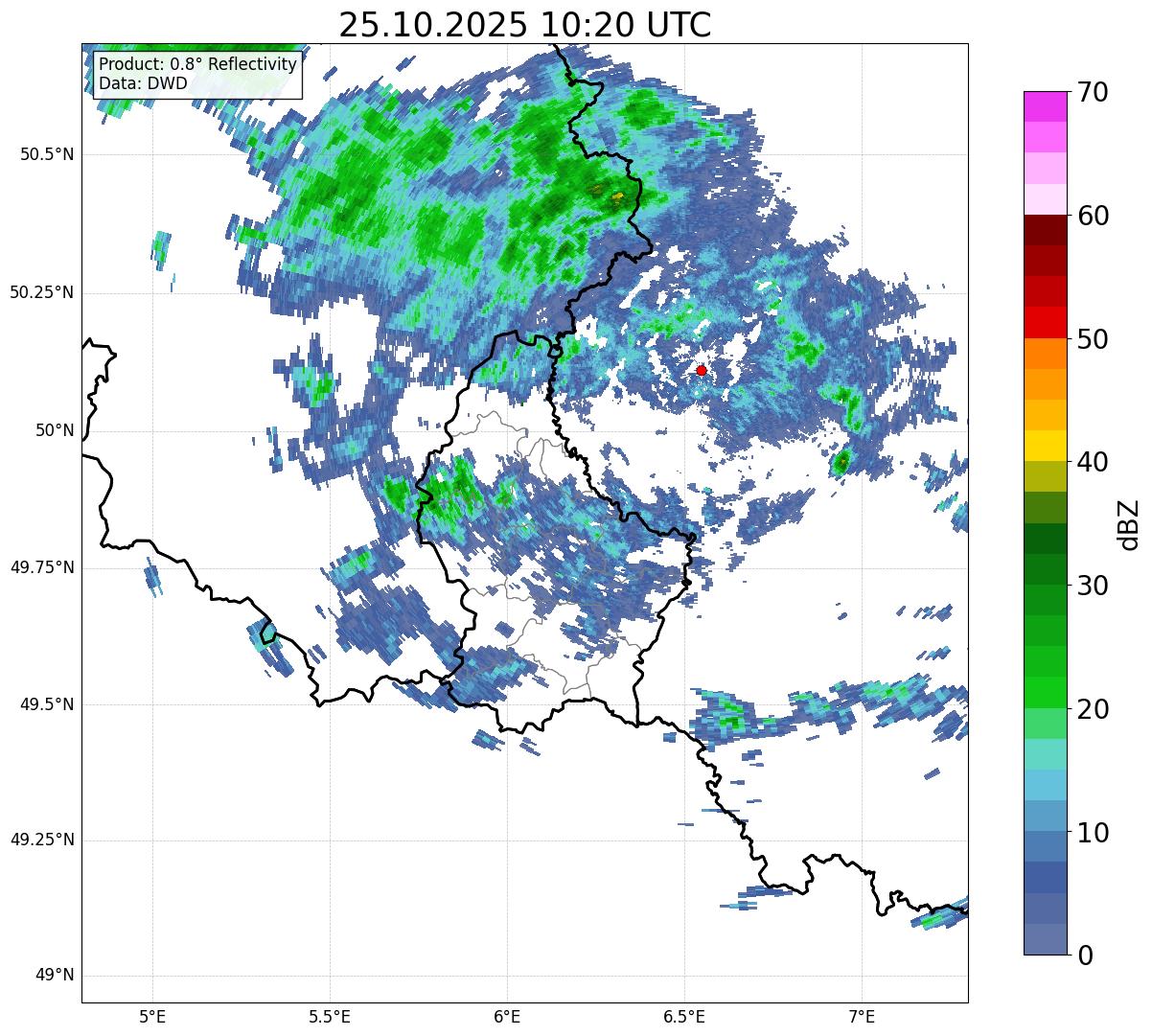The height and width of the screenshot is (1036, 1152).
Task: Click the dBZ colorbar axis label
Action: 1129,524
